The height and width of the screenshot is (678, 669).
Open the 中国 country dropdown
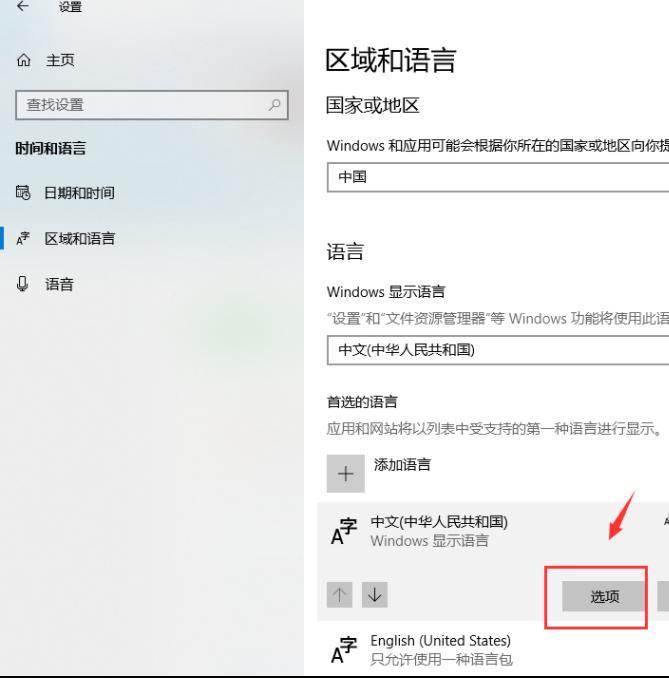click(x=498, y=177)
